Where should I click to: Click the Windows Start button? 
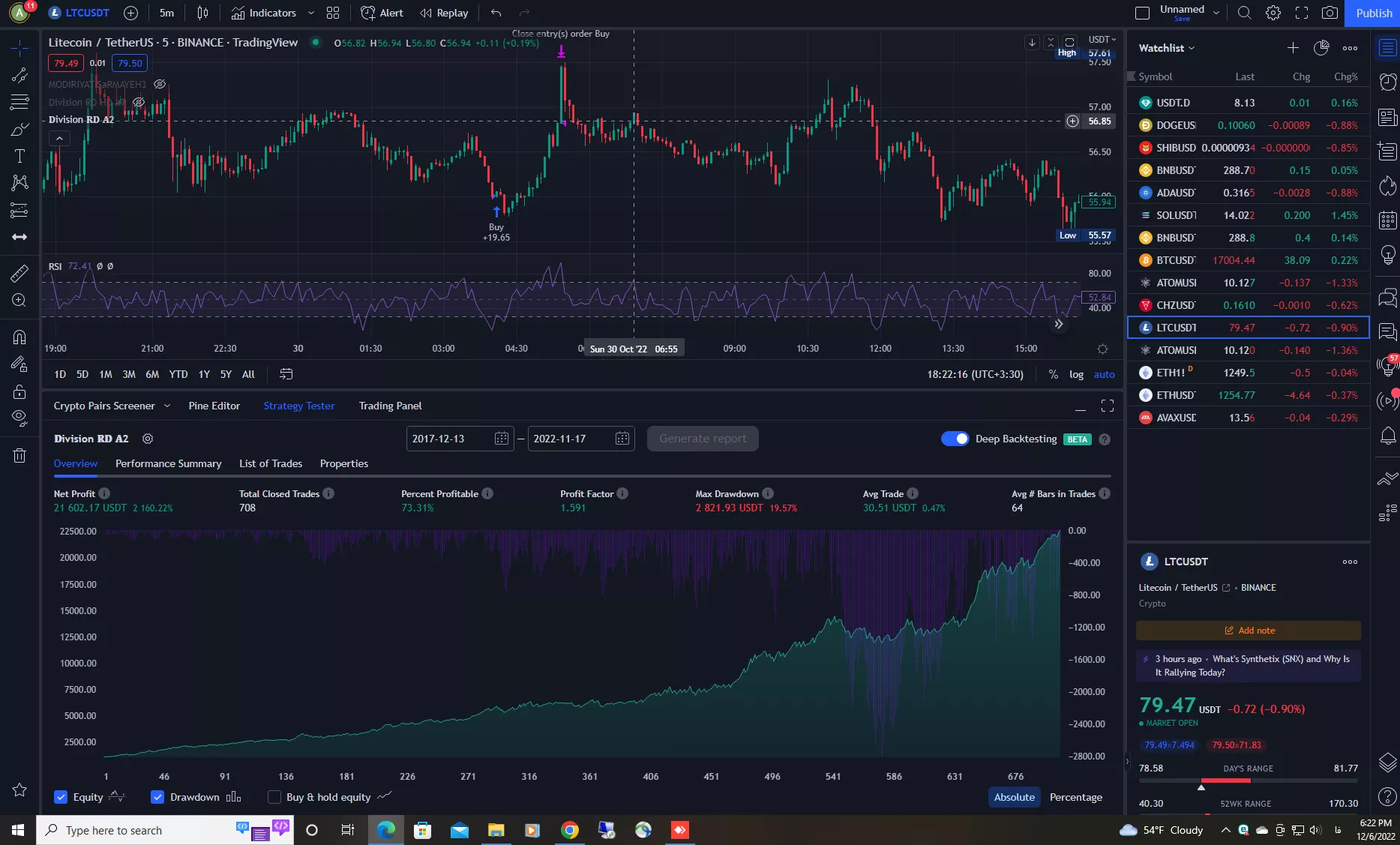18,830
